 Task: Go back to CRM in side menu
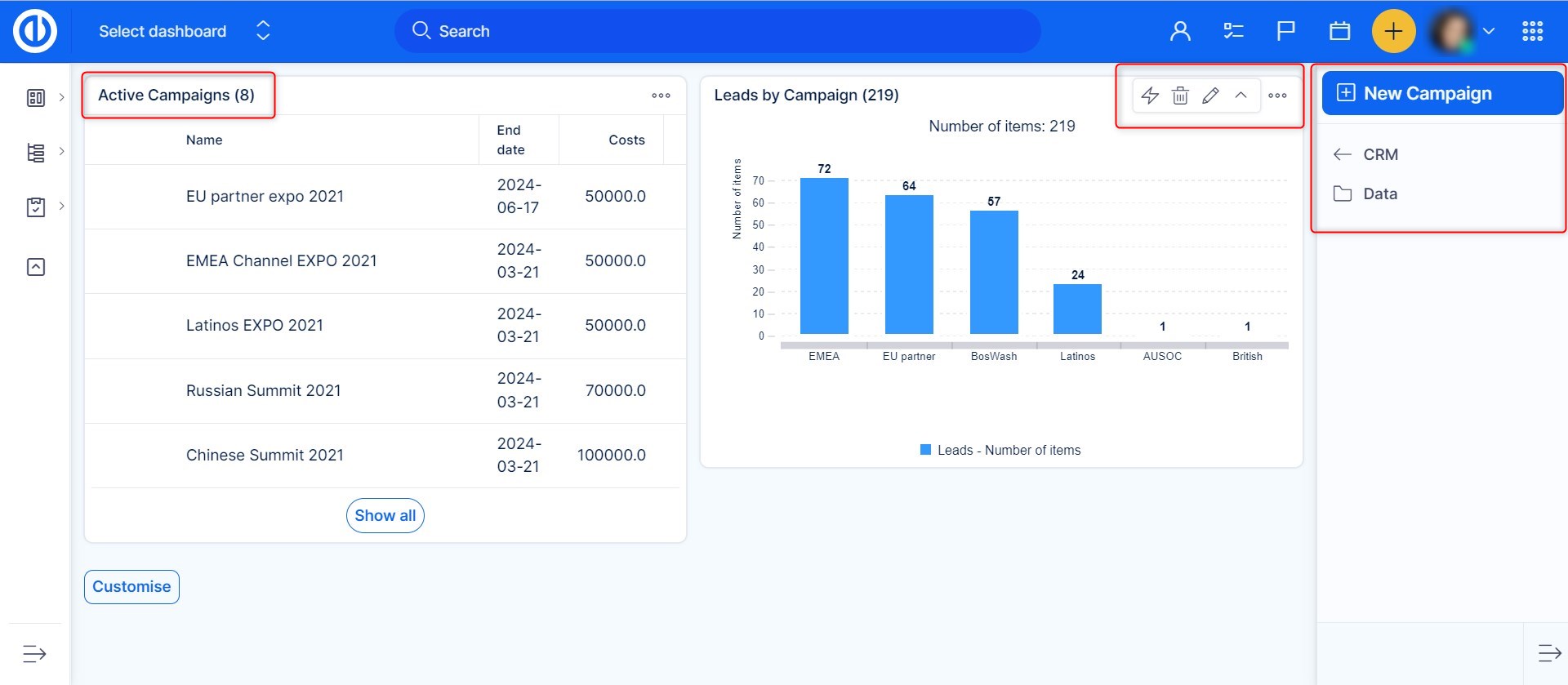[x=1379, y=154]
